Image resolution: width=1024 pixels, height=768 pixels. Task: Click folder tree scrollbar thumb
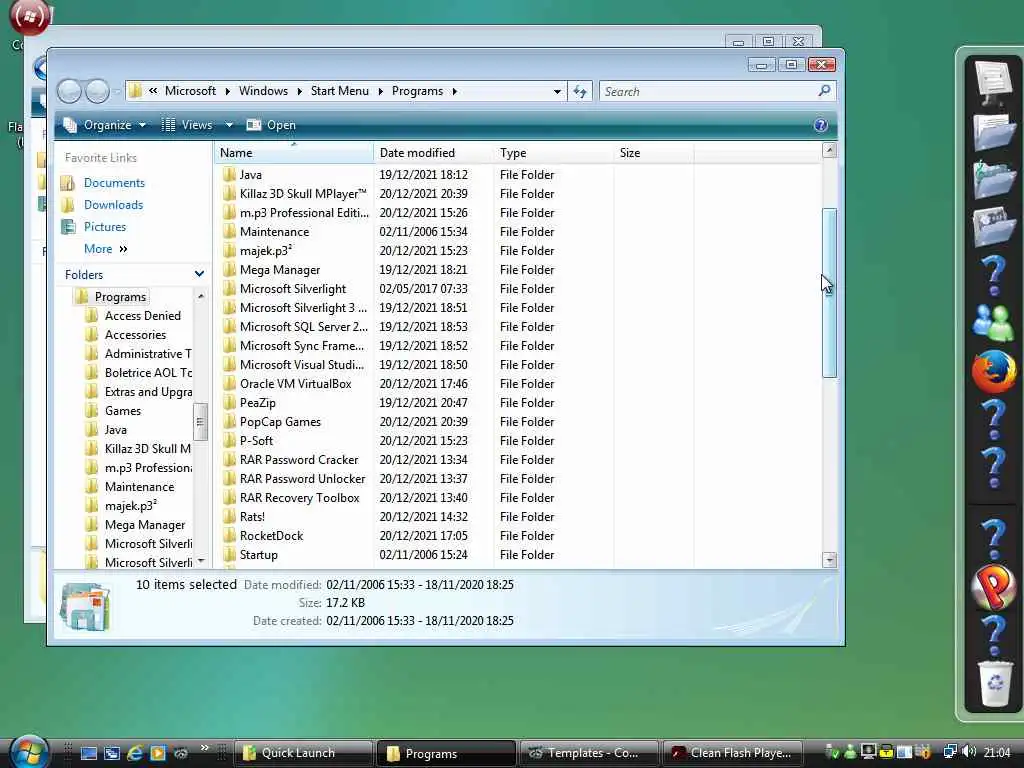200,421
